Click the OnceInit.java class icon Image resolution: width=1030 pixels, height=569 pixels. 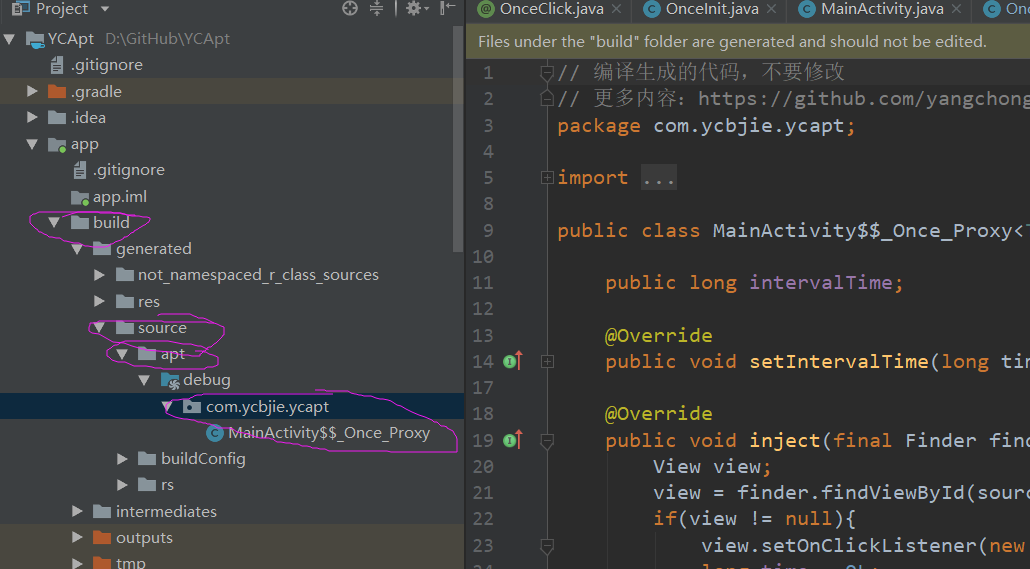(x=652, y=9)
